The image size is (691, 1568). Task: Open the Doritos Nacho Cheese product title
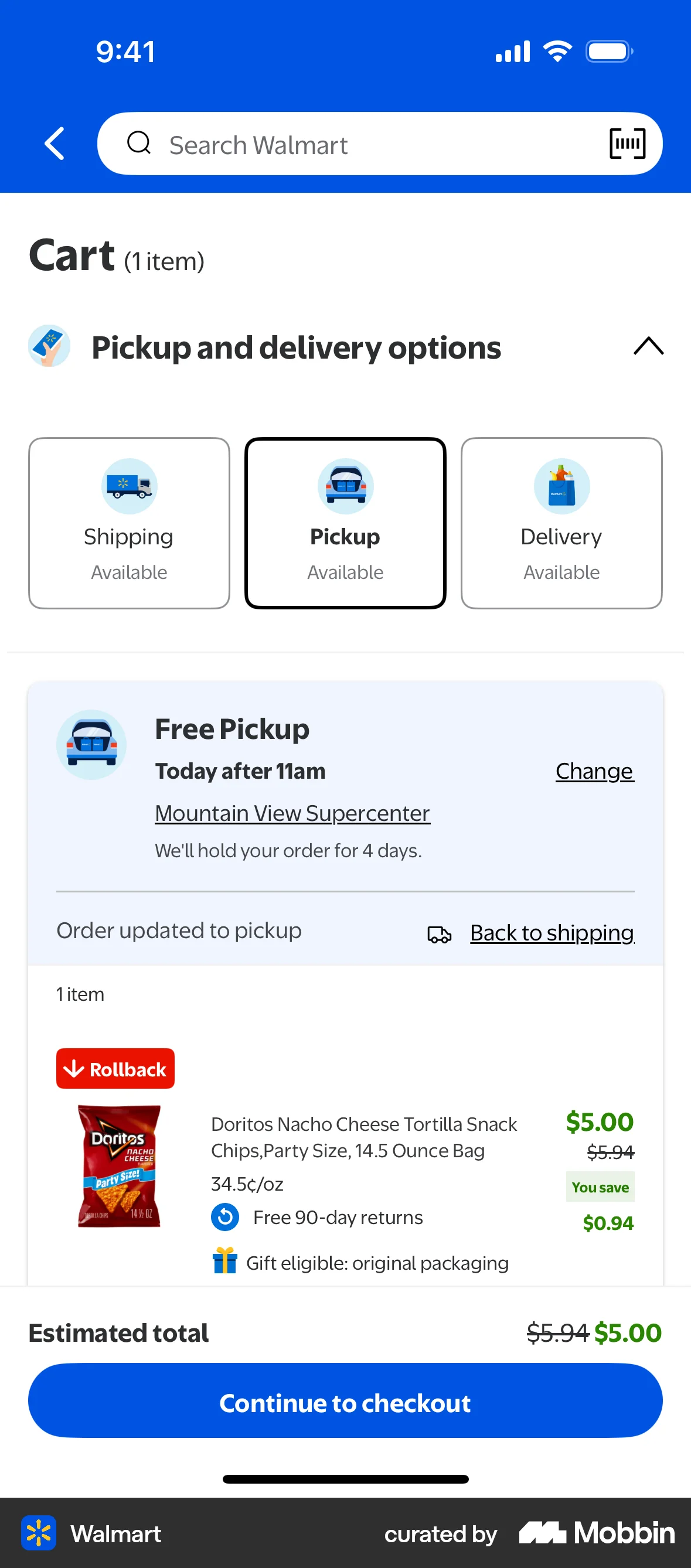(x=364, y=1137)
